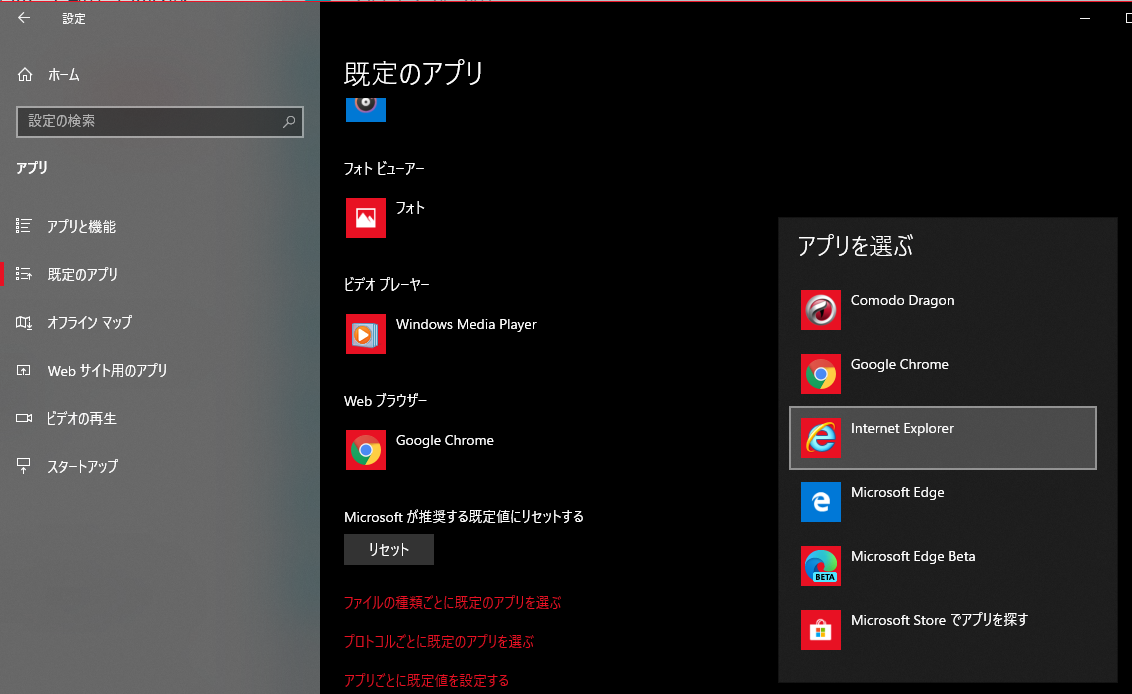Viewport: 1132px width, 694px height.
Task: Minimize the Settings window
Action: [1084, 18]
